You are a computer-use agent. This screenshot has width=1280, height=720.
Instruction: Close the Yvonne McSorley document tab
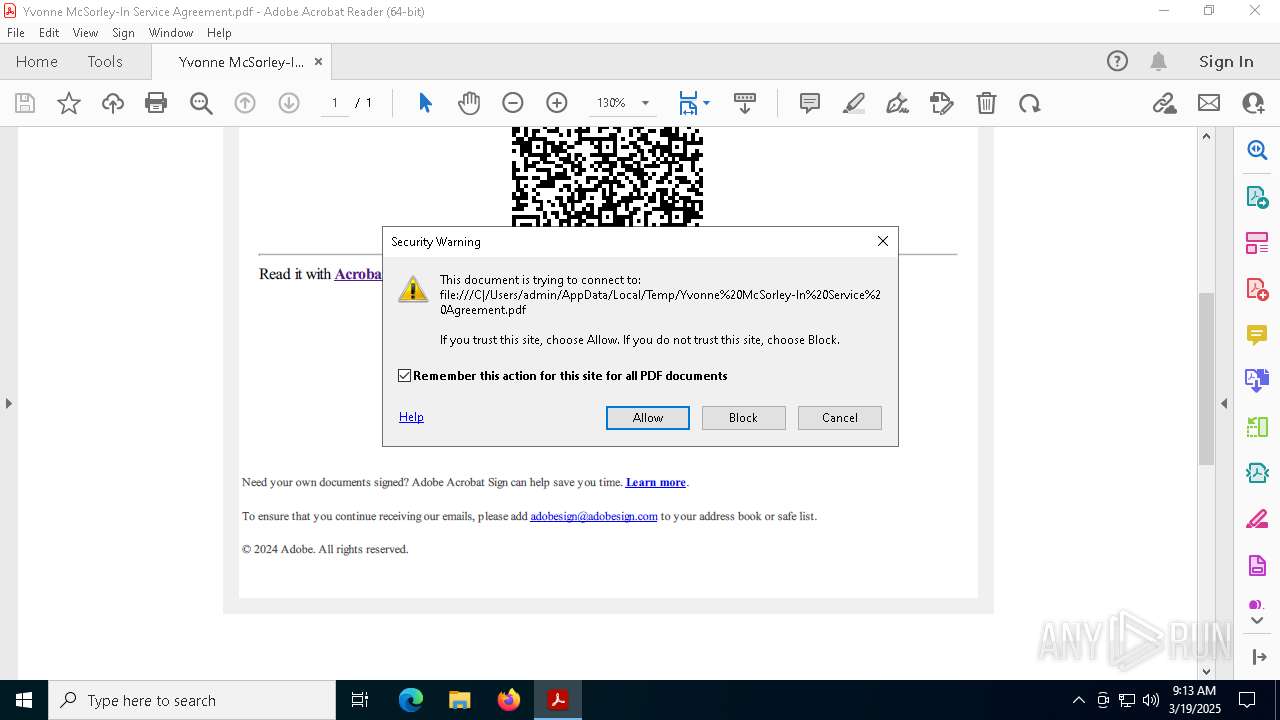[x=318, y=61]
